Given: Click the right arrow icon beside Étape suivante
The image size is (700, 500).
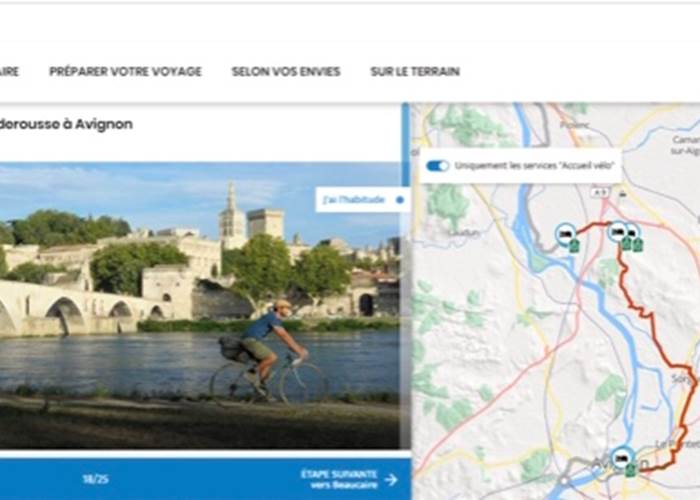Looking at the screenshot, I should pyautogui.click(x=390, y=480).
